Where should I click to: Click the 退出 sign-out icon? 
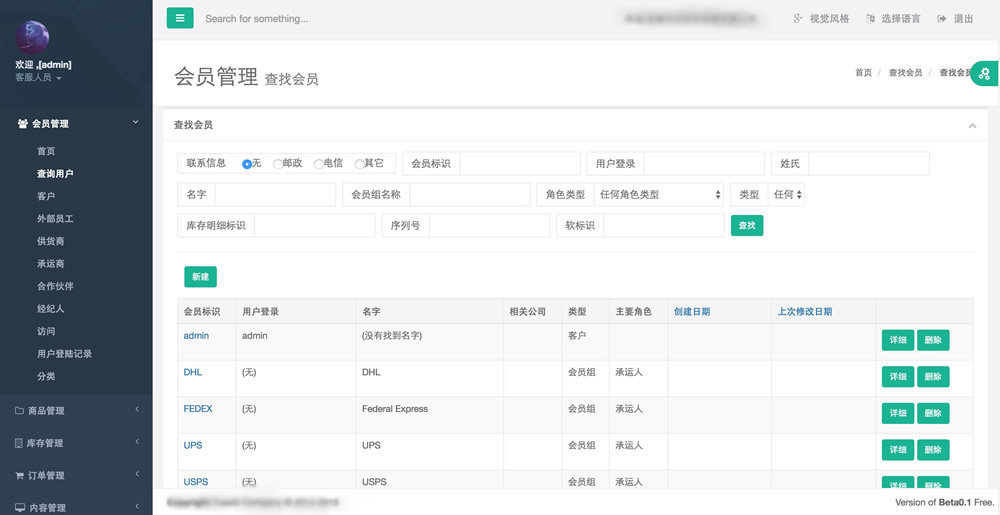(942, 18)
